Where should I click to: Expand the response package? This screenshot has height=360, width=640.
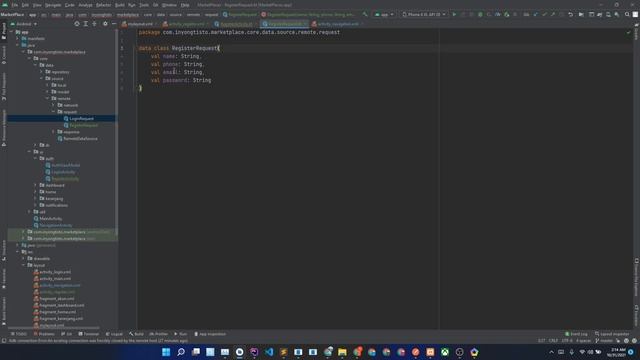click(x=53, y=132)
